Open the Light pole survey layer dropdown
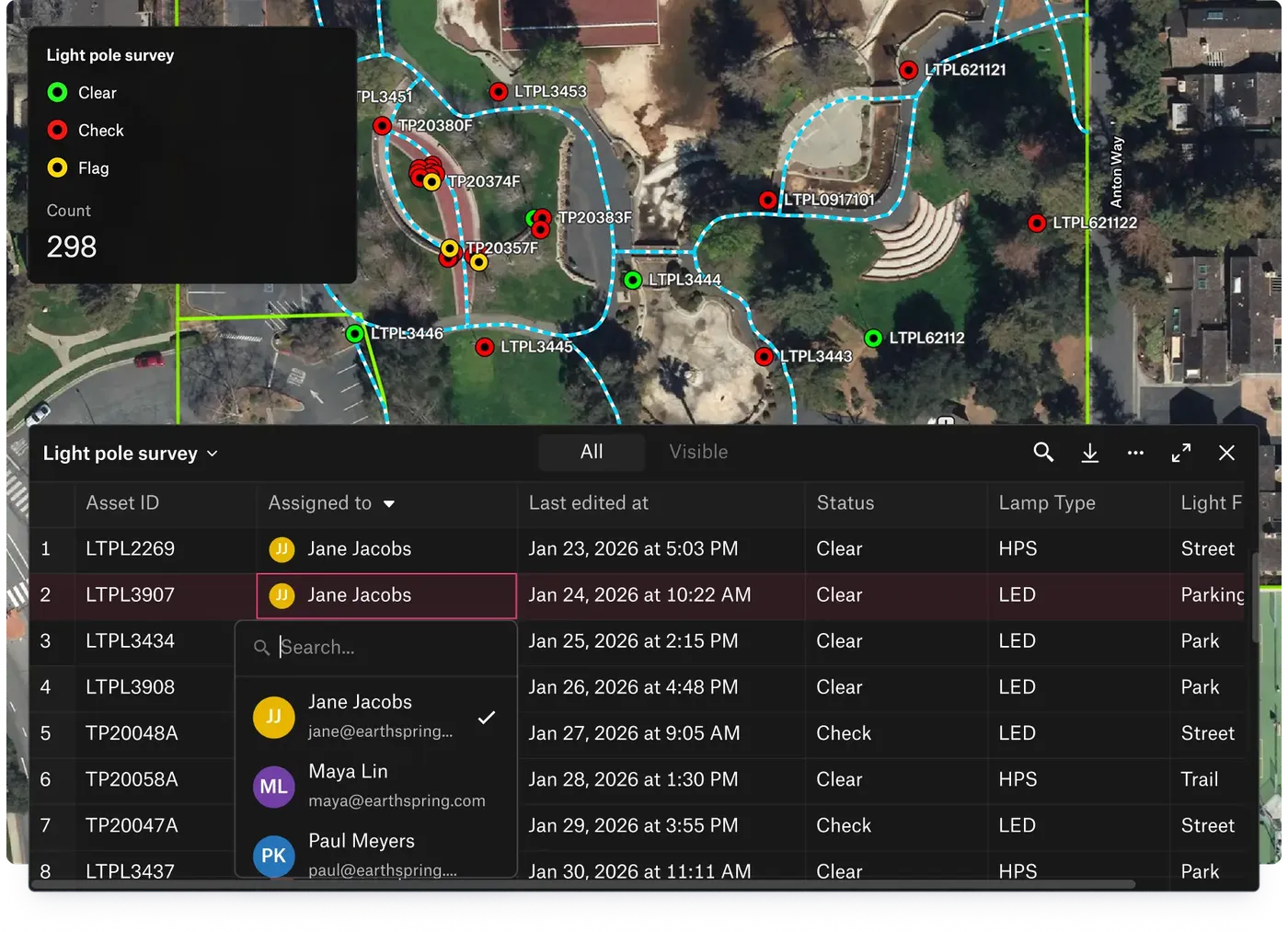 click(131, 454)
